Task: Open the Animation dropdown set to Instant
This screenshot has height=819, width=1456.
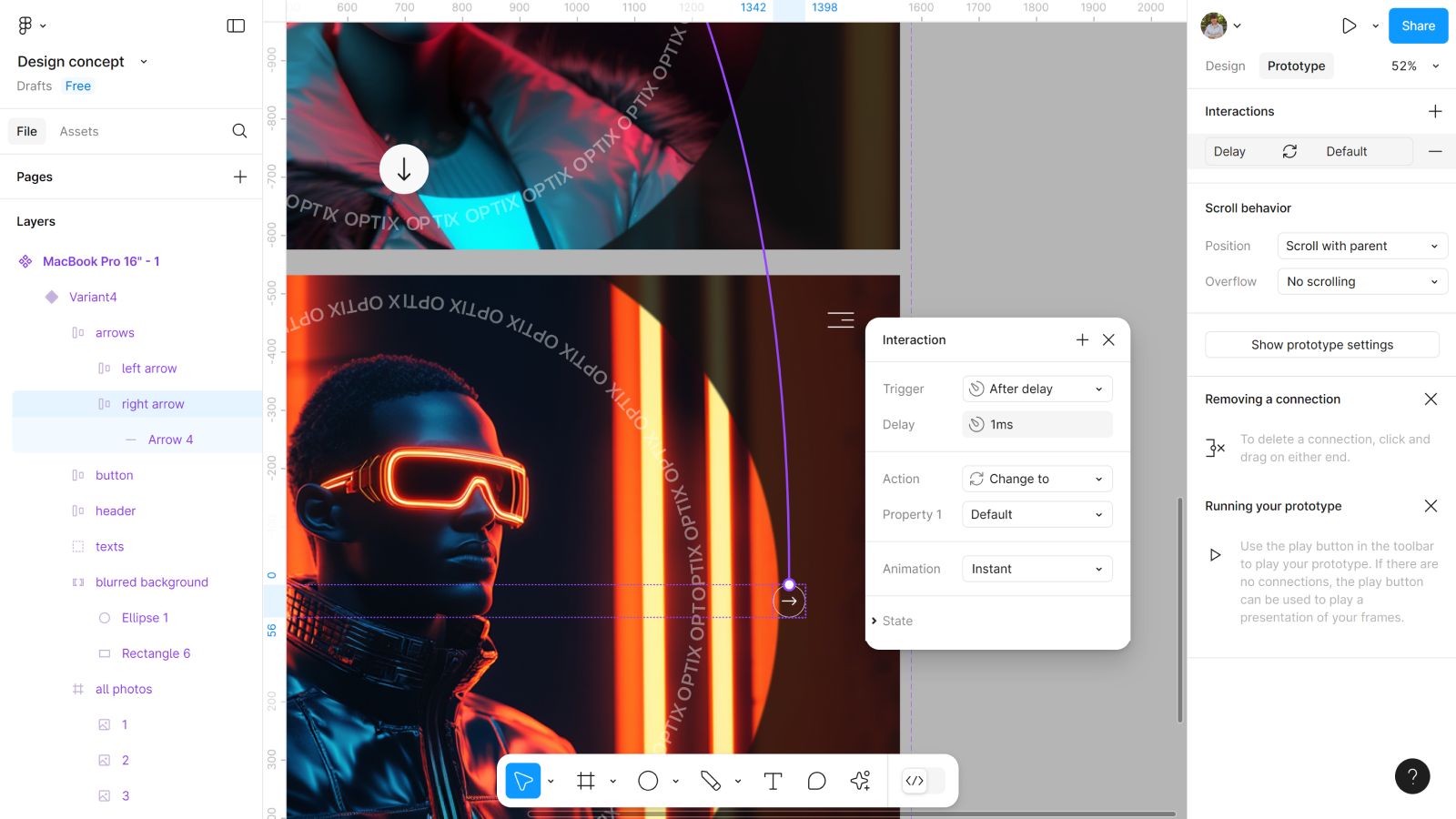Action: (x=1036, y=569)
